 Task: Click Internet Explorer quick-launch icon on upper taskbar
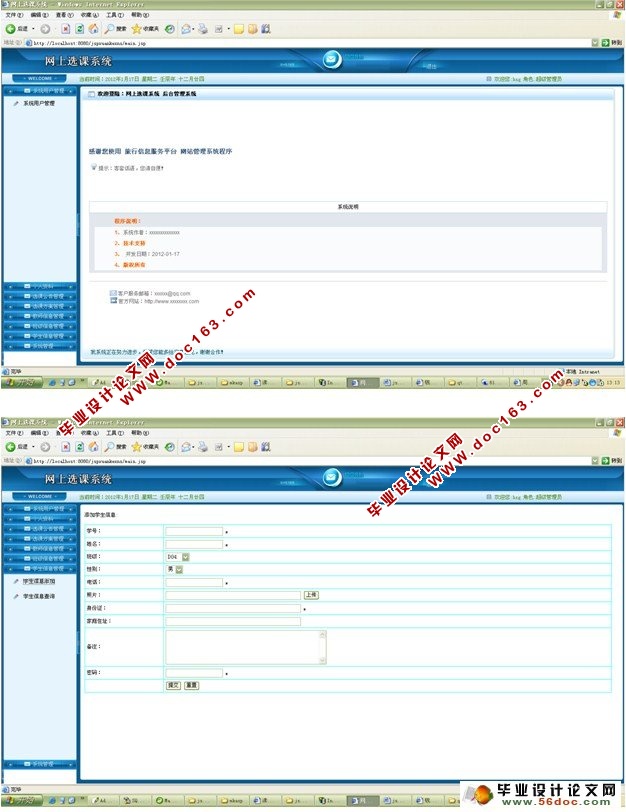(52, 383)
